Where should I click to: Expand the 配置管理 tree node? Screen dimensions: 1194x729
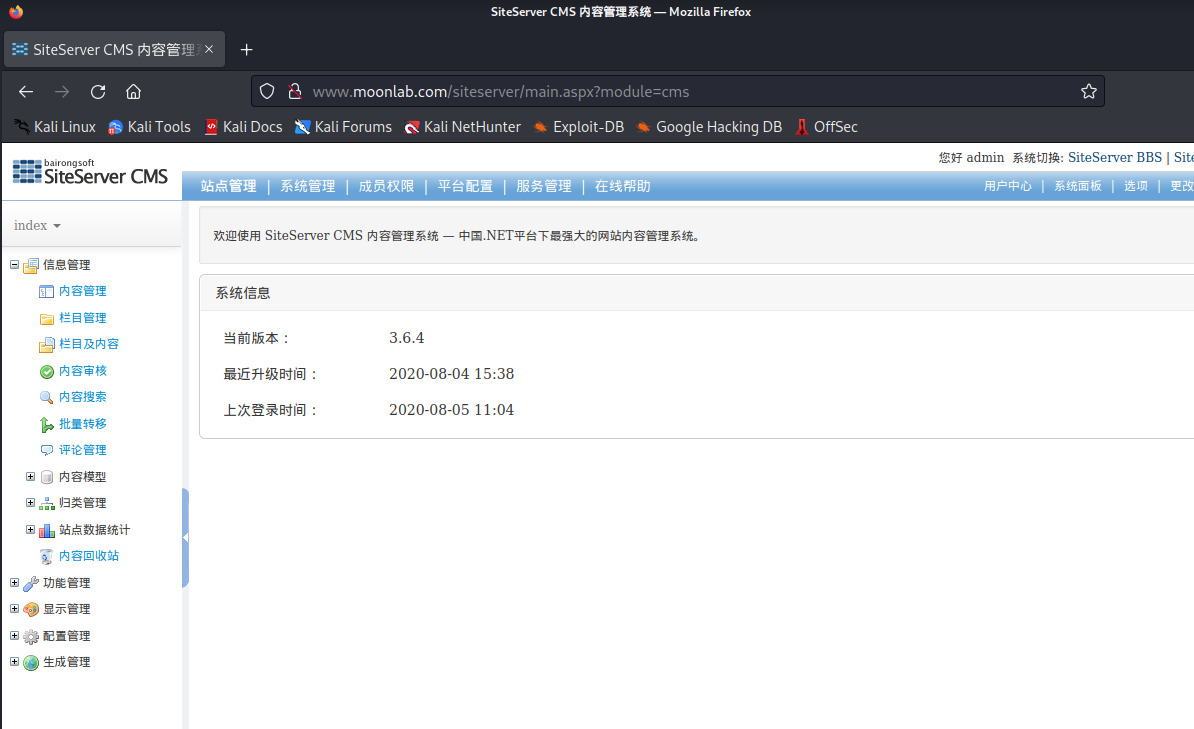(14, 635)
